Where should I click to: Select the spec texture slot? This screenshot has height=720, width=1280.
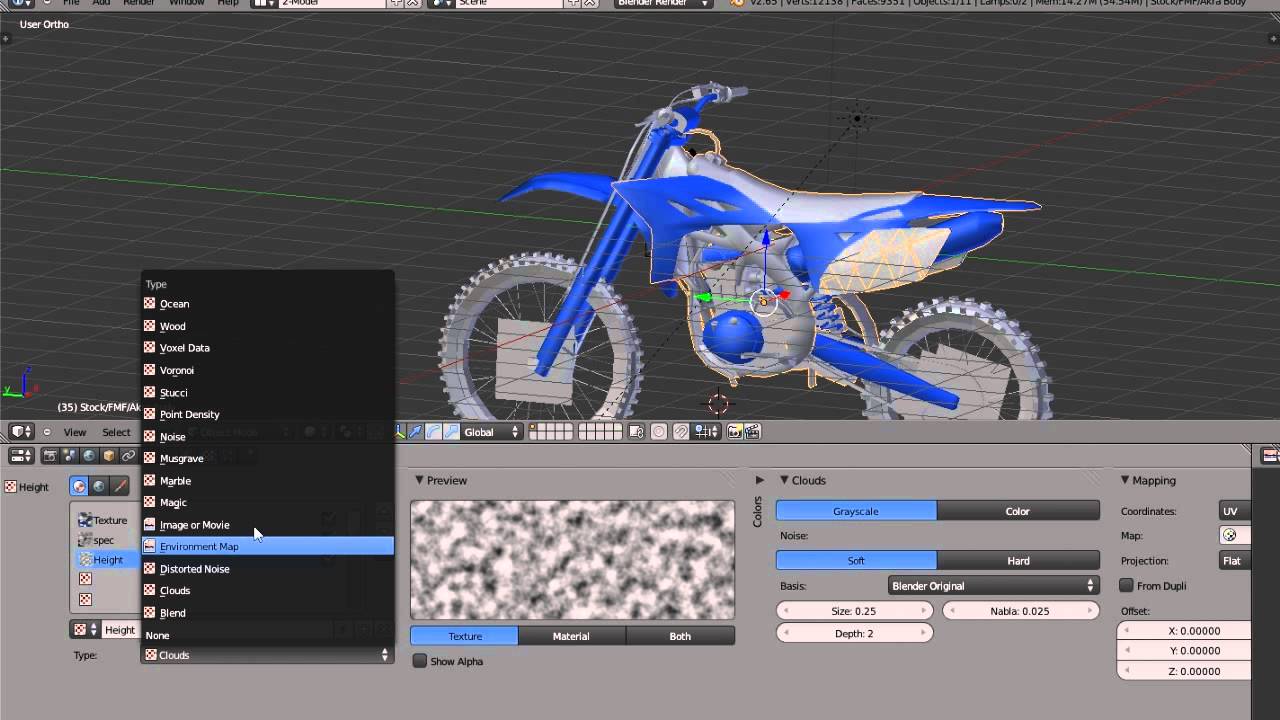coord(108,540)
